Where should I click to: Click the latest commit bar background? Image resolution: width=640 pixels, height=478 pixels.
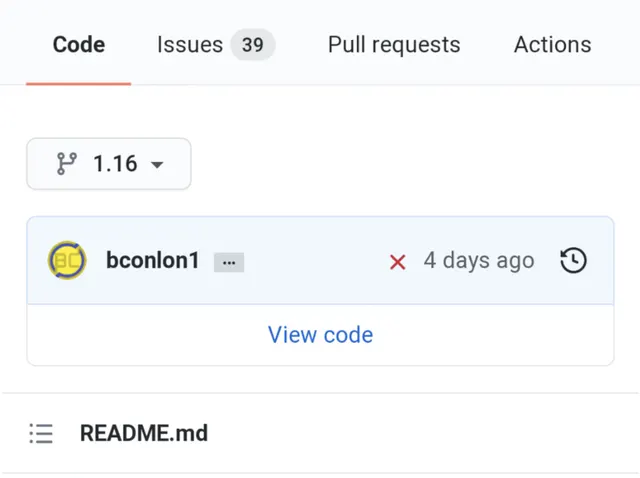coord(320,260)
